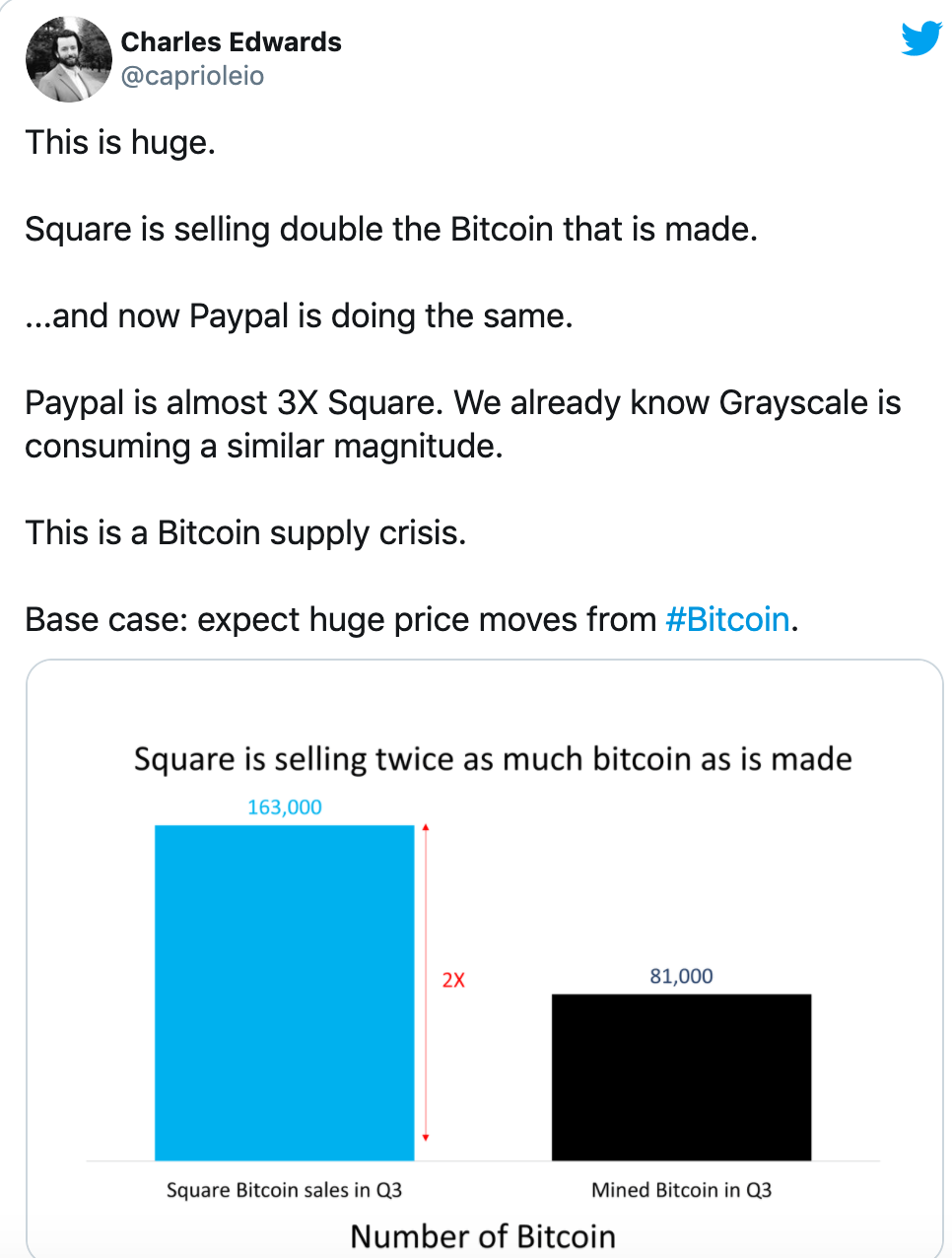This screenshot has width=952, height=1258.
Task: Click the Twitter bird logo
Action: coord(921,38)
